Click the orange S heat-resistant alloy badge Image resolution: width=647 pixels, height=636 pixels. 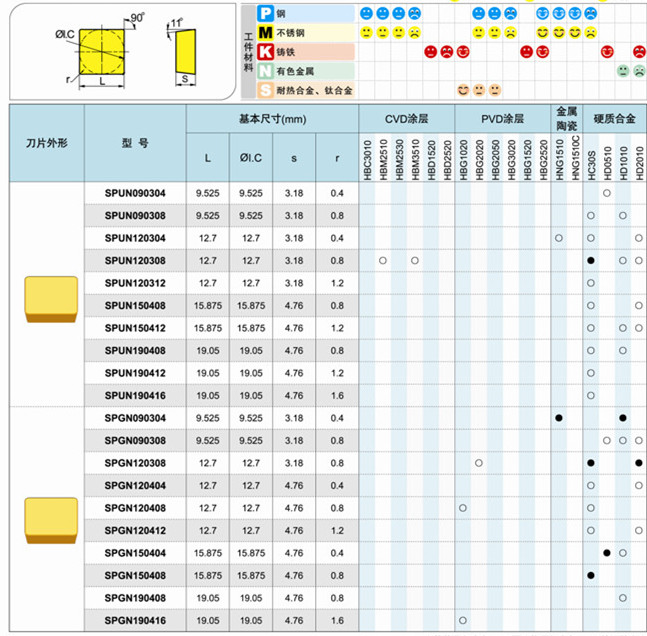[265, 90]
